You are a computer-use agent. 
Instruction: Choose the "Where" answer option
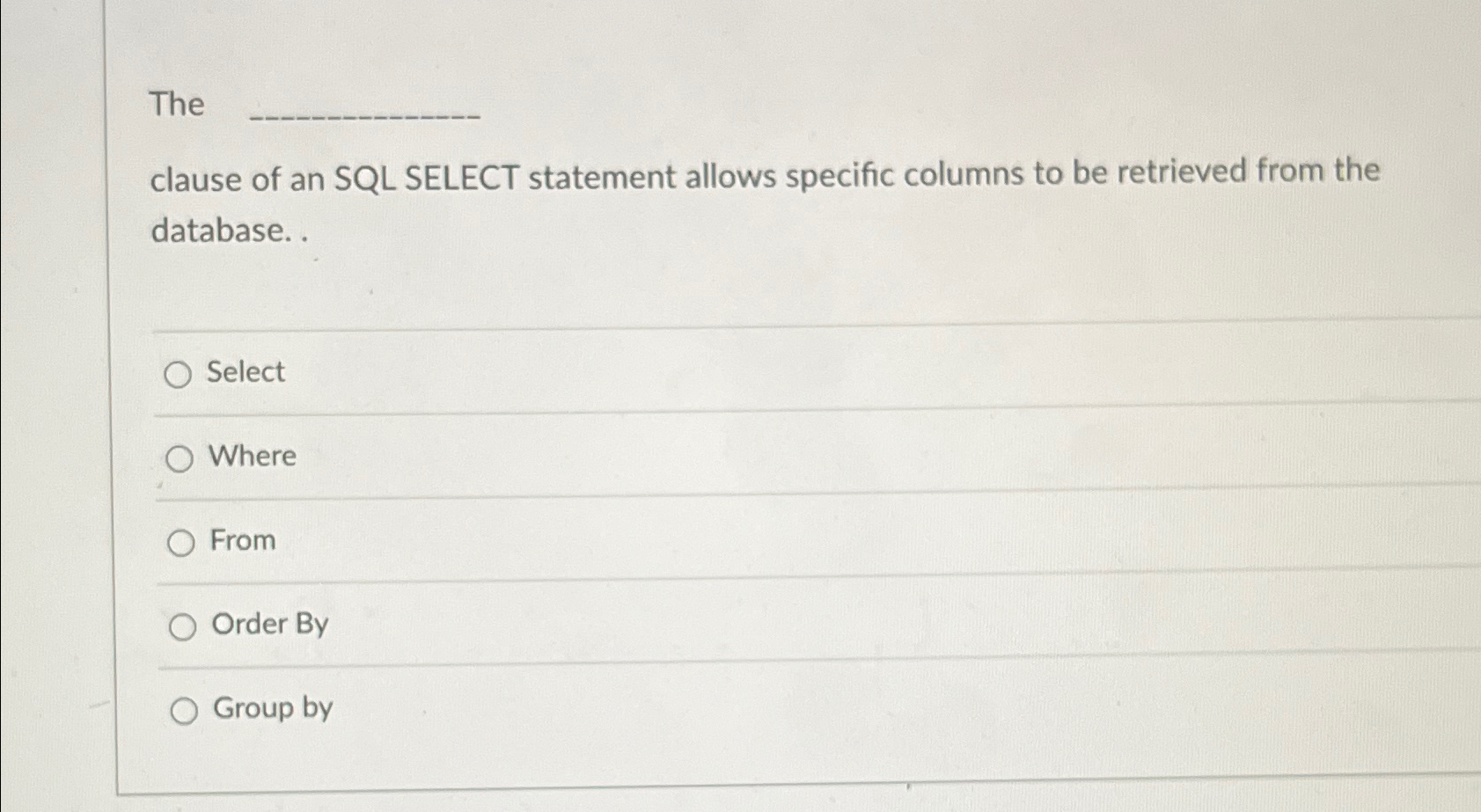coord(181,457)
